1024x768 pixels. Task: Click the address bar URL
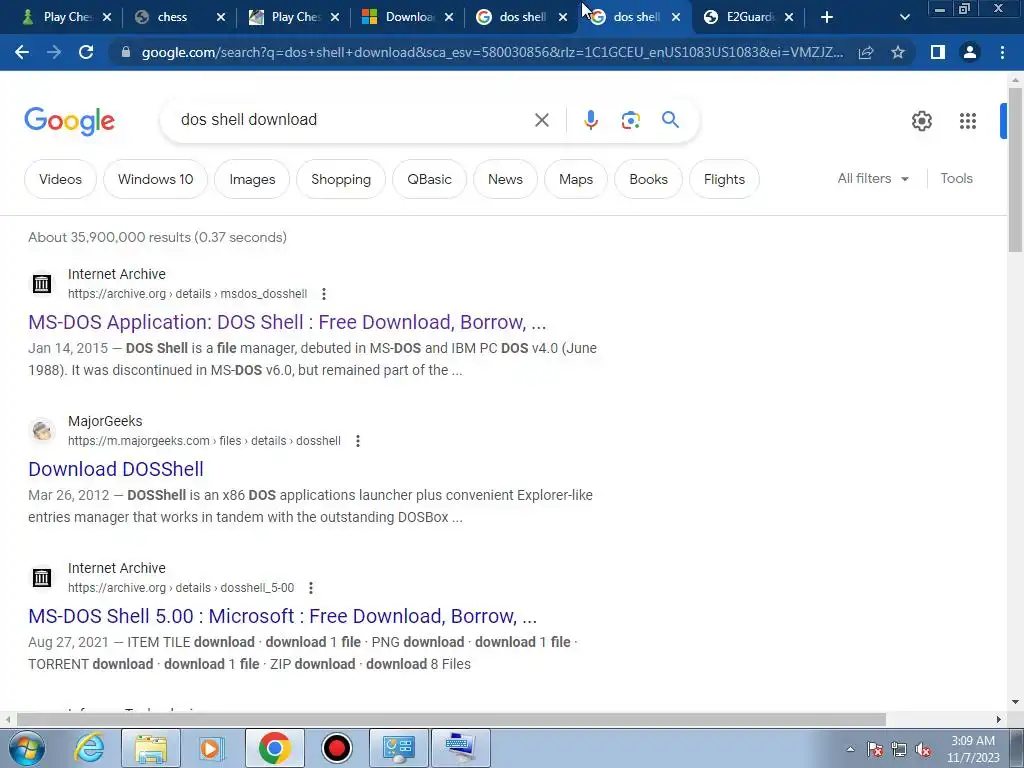[492, 52]
